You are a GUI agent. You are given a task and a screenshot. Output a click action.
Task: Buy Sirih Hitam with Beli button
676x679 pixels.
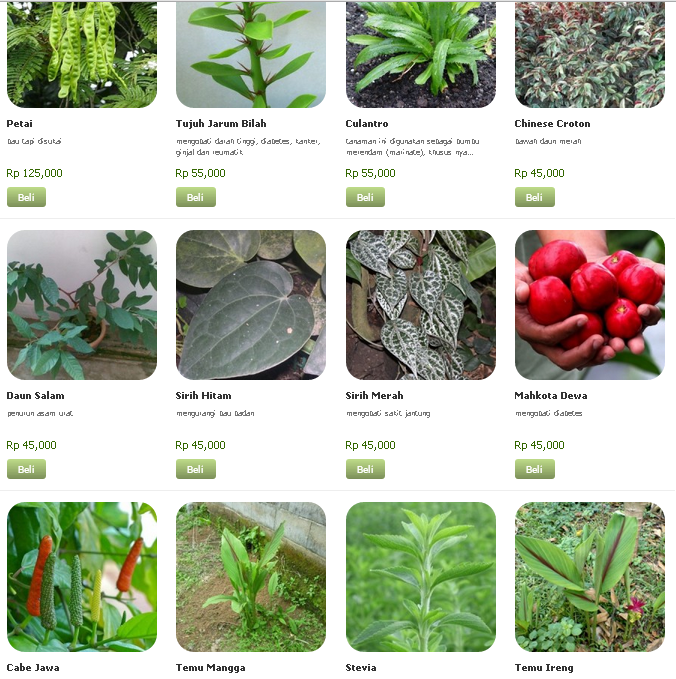click(x=196, y=469)
